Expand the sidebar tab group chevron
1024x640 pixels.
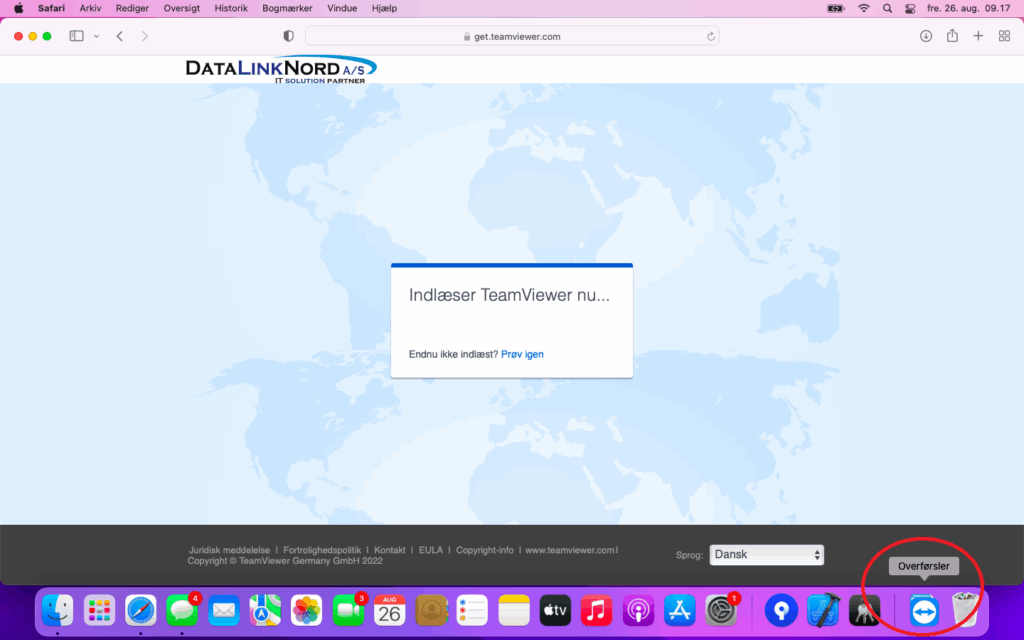(x=96, y=36)
